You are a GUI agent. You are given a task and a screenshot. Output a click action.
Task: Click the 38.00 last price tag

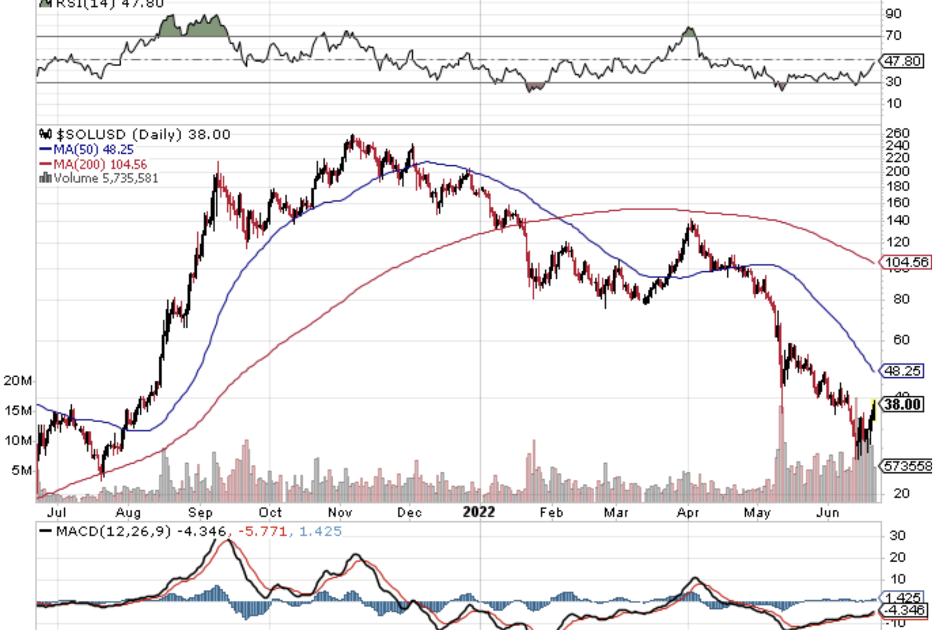[x=905, y=404]
